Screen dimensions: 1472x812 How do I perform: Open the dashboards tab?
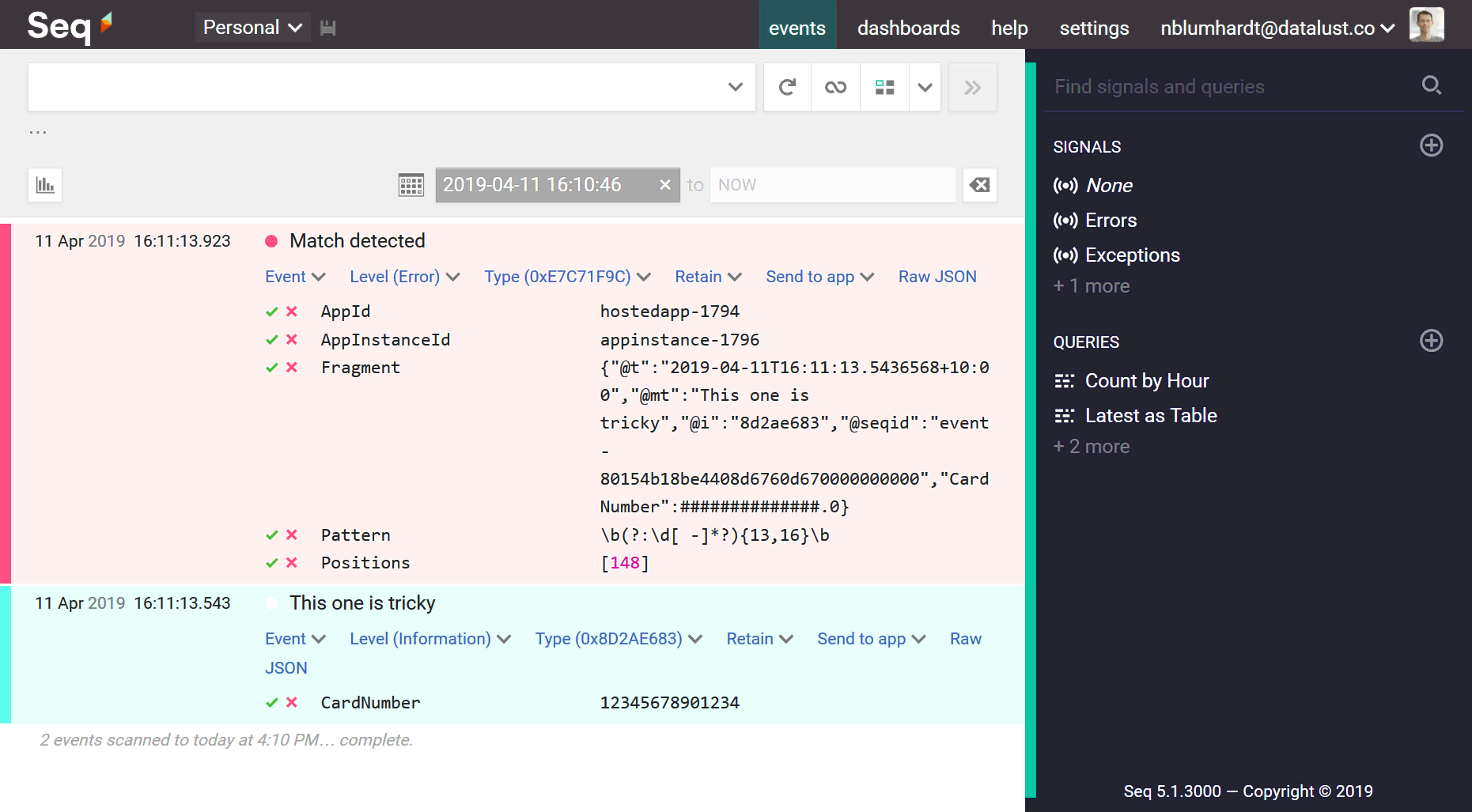tap(908, 28)
